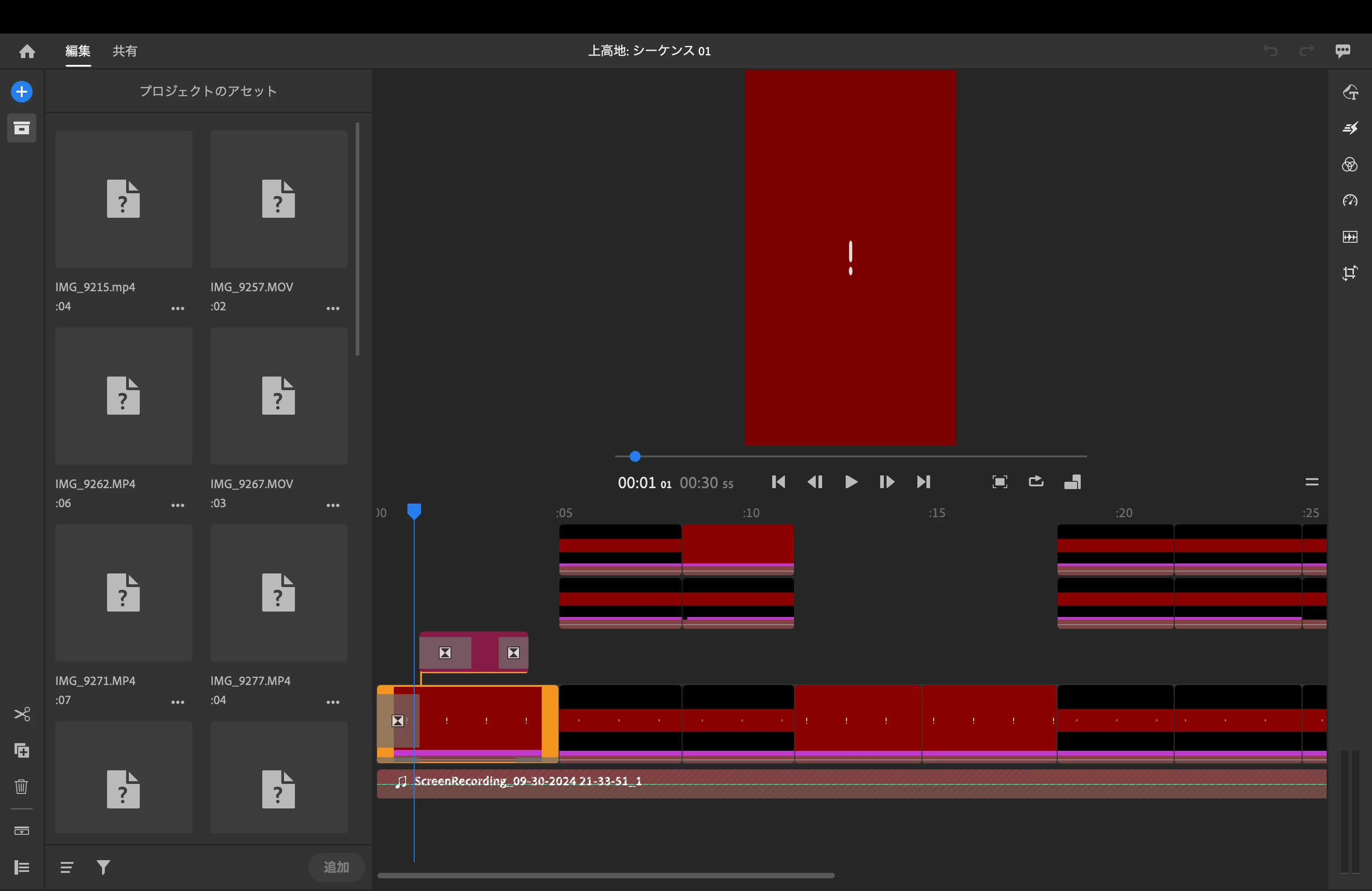Toggle the track controls expand icon

click(x=21, y=867)
